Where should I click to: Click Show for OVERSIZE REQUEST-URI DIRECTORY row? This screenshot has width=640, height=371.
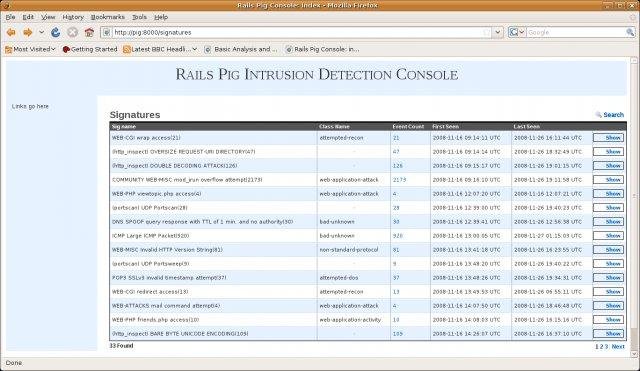coord(608,151)
